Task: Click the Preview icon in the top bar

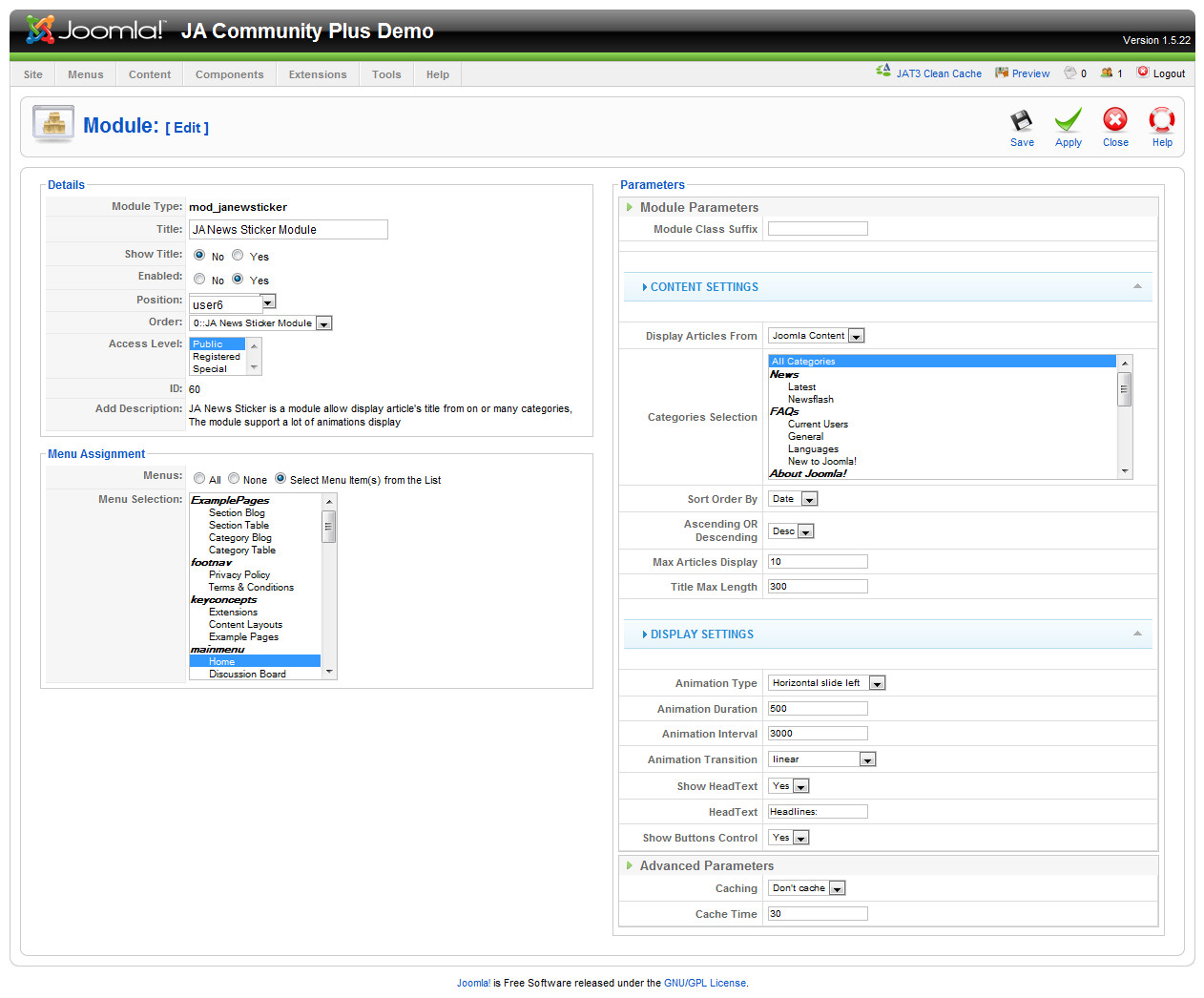Action: pos(1002,73)
